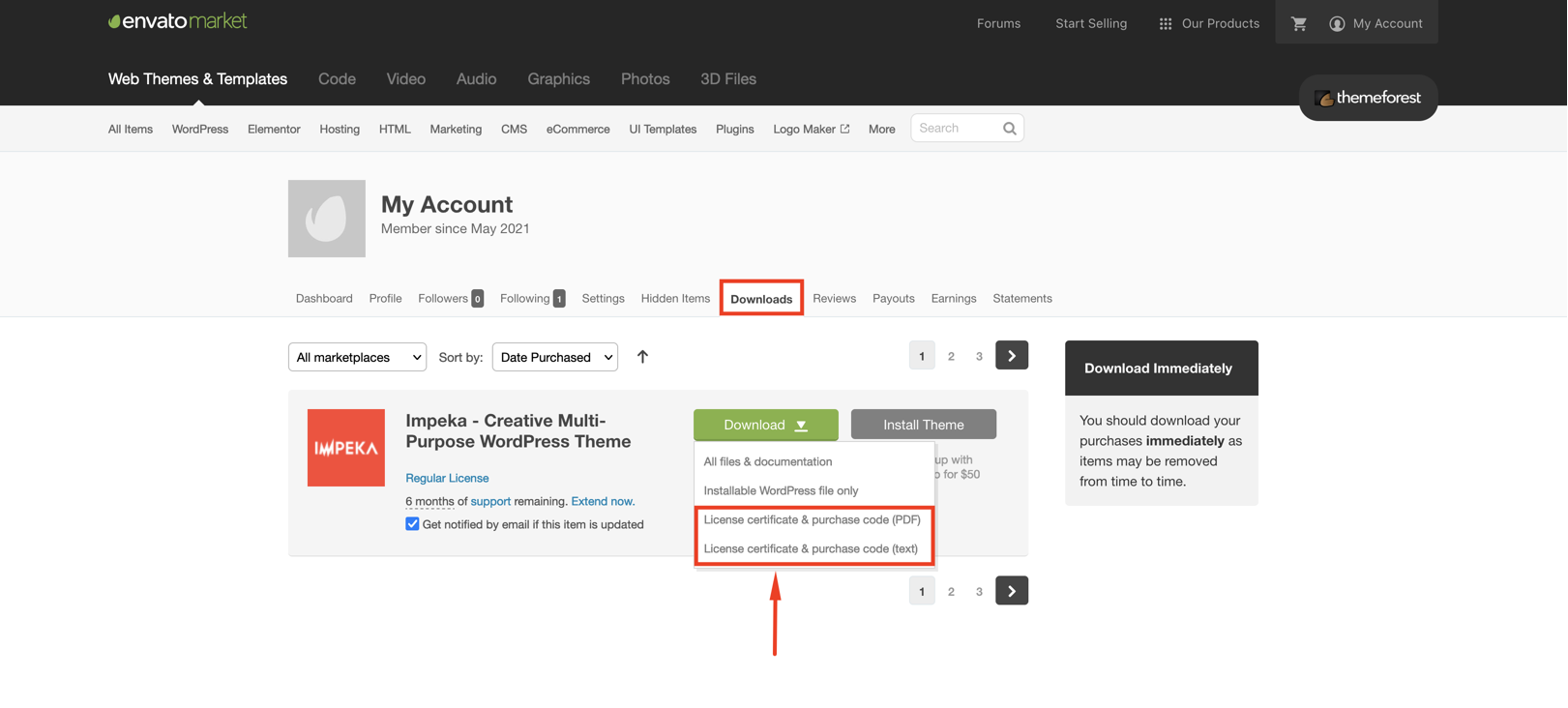Expand the Date Purchased sort dropdown
This screenshot has height=708, width=1568.
click(554, 357)
